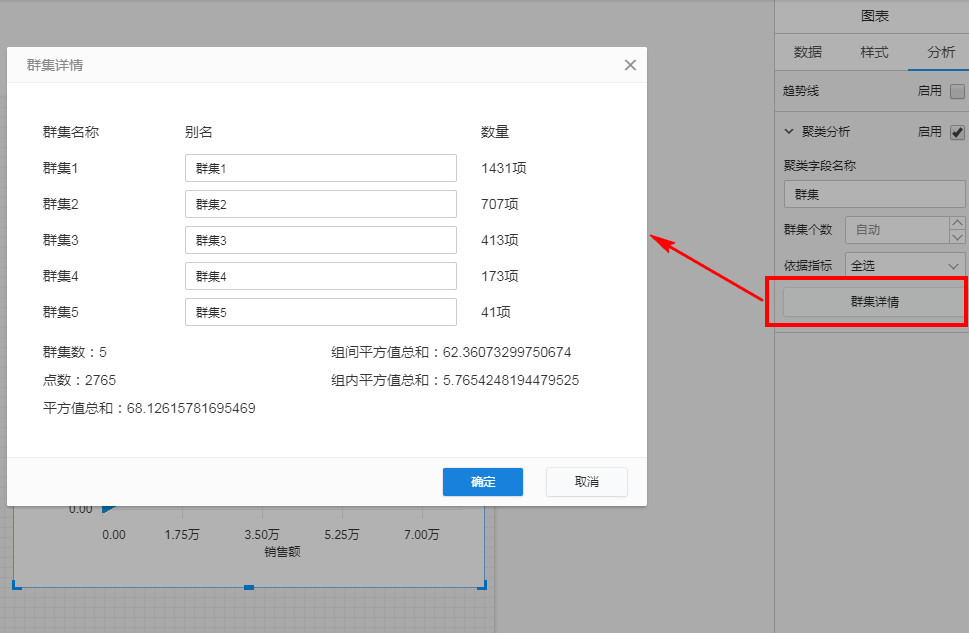Click the 聚类字段名称 input containing 群集

point(874,194)
